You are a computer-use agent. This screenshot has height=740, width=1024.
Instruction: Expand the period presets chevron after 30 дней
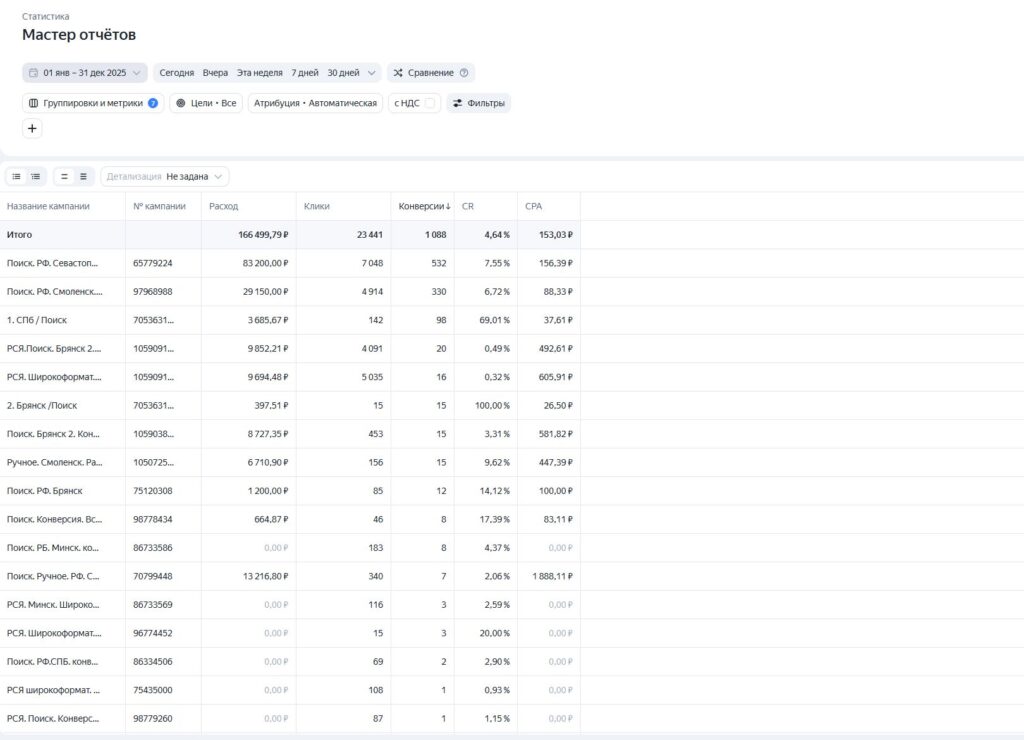coord(372,73)
